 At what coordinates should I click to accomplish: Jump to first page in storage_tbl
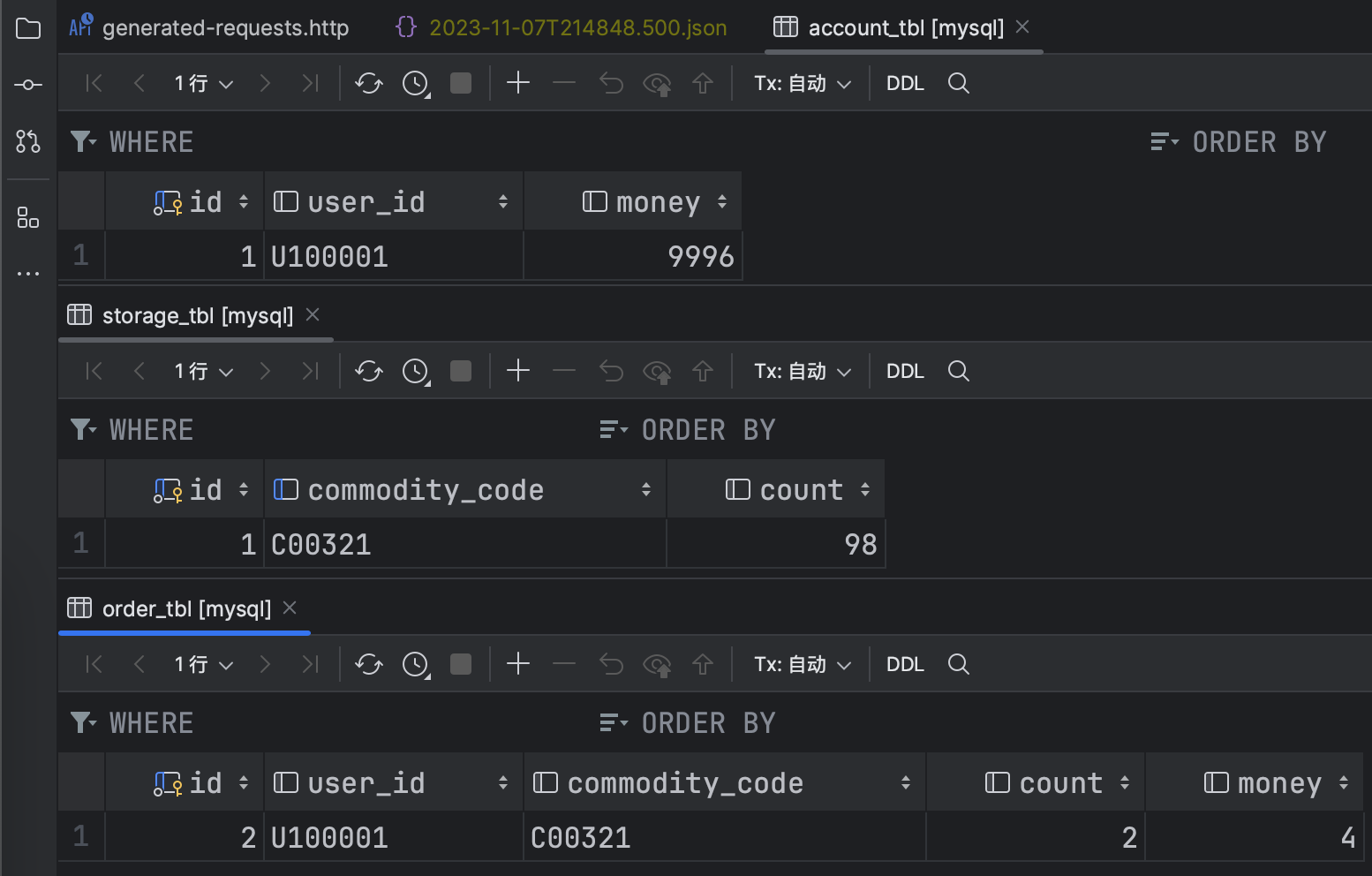click(94, 371)
